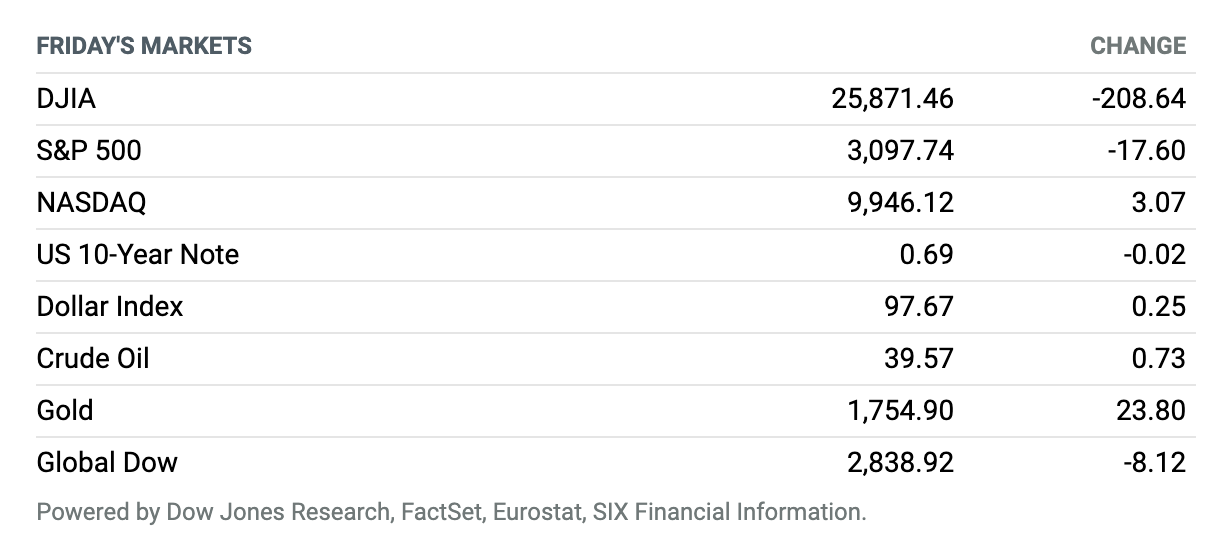This screenshot has width=1222, height=554.
Task: Select the NASDAQ value 9,946.12
Action: pyautogui.click(x=899, y=202)
